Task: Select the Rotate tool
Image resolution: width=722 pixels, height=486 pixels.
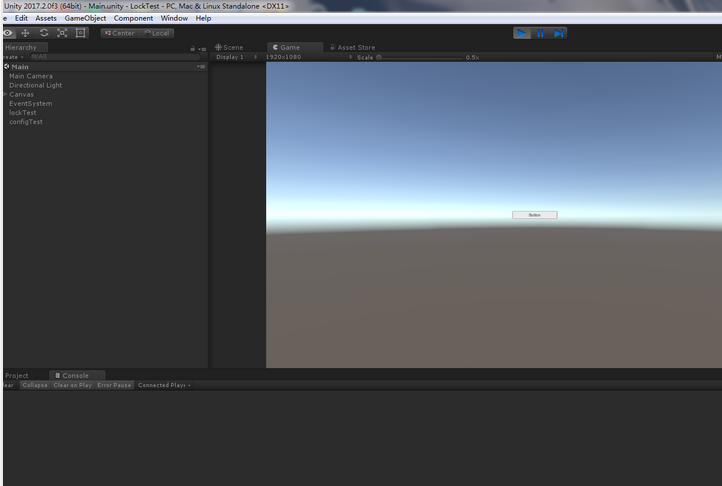Action: (44, 33)
